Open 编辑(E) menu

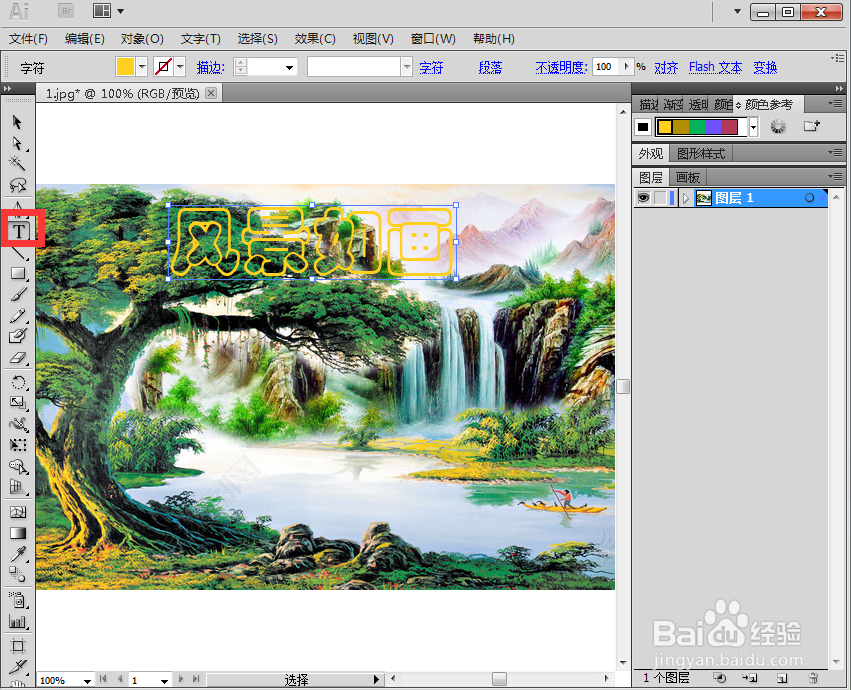point(85,39)
